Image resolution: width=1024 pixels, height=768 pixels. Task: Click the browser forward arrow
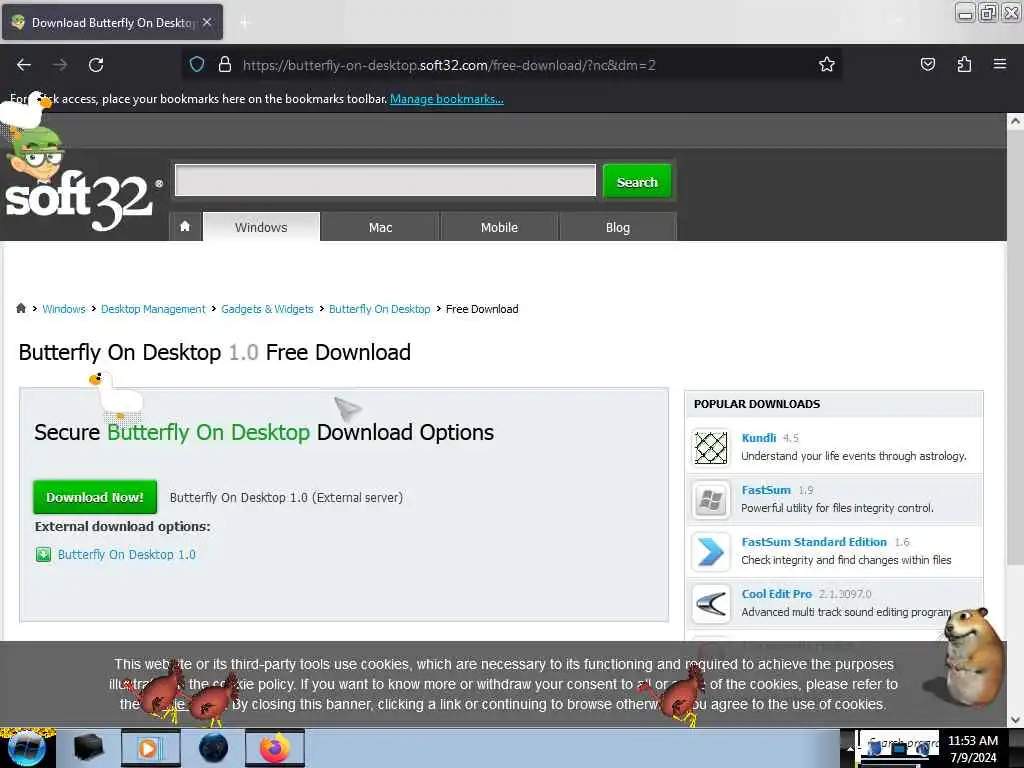click(x=60, y=65)
